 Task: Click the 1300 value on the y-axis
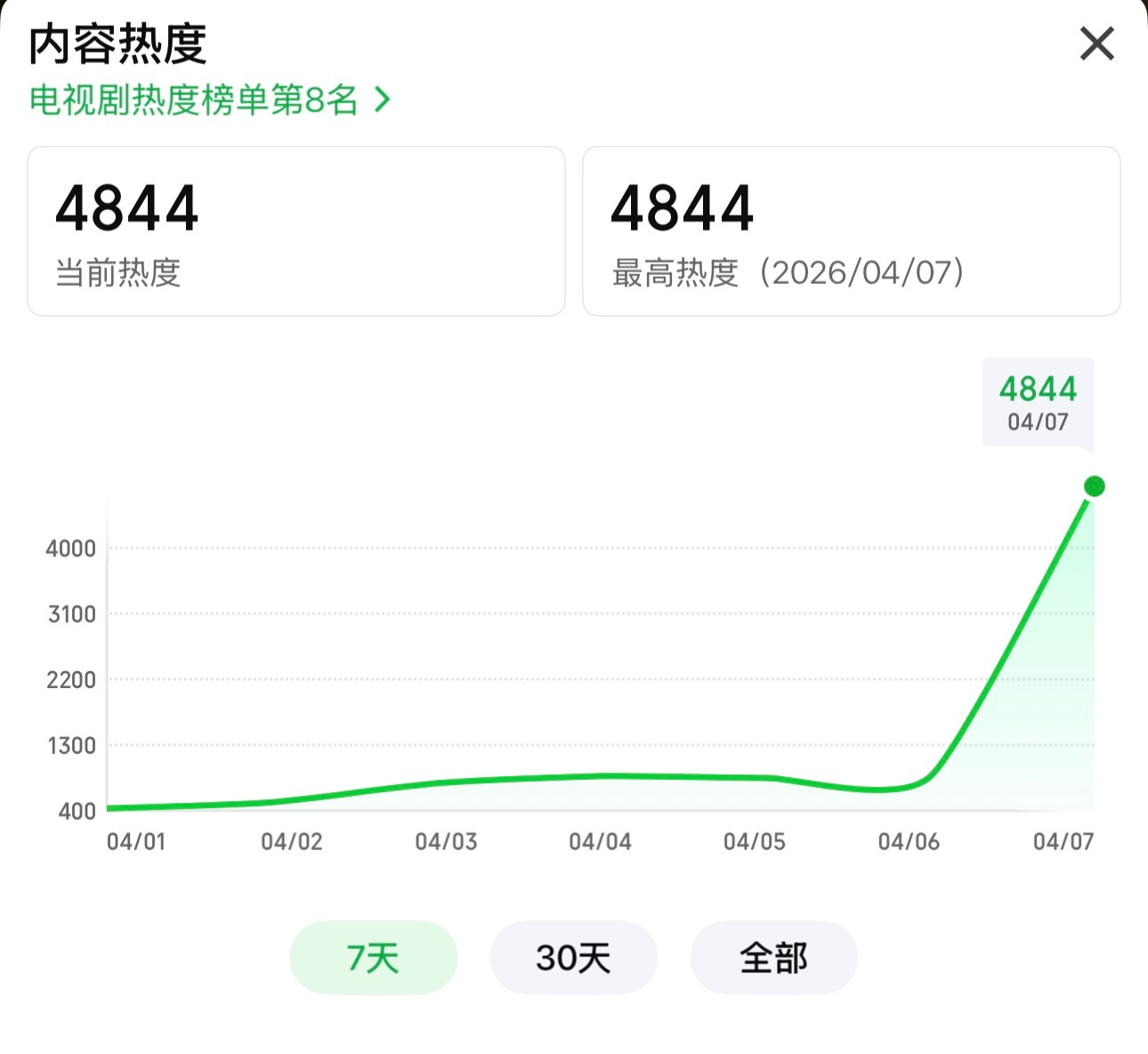72,746
